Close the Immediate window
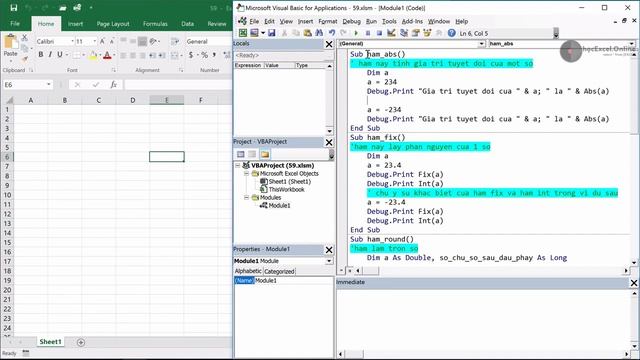 pos(634,282)
